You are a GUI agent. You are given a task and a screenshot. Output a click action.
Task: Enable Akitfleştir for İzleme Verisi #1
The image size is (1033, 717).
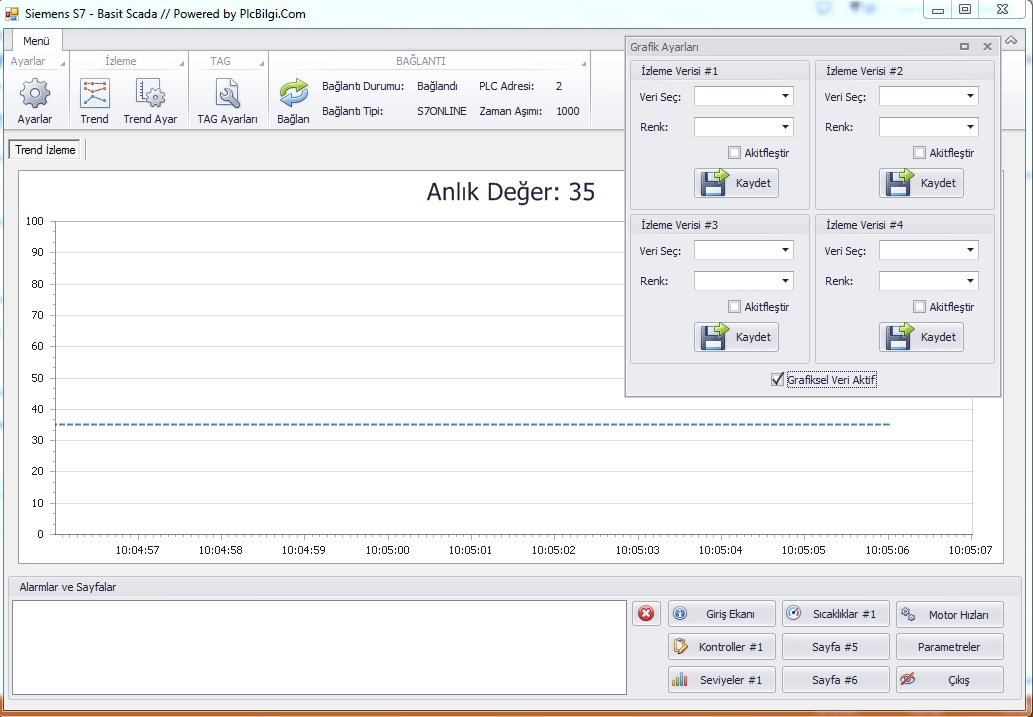tap(734, 153)
